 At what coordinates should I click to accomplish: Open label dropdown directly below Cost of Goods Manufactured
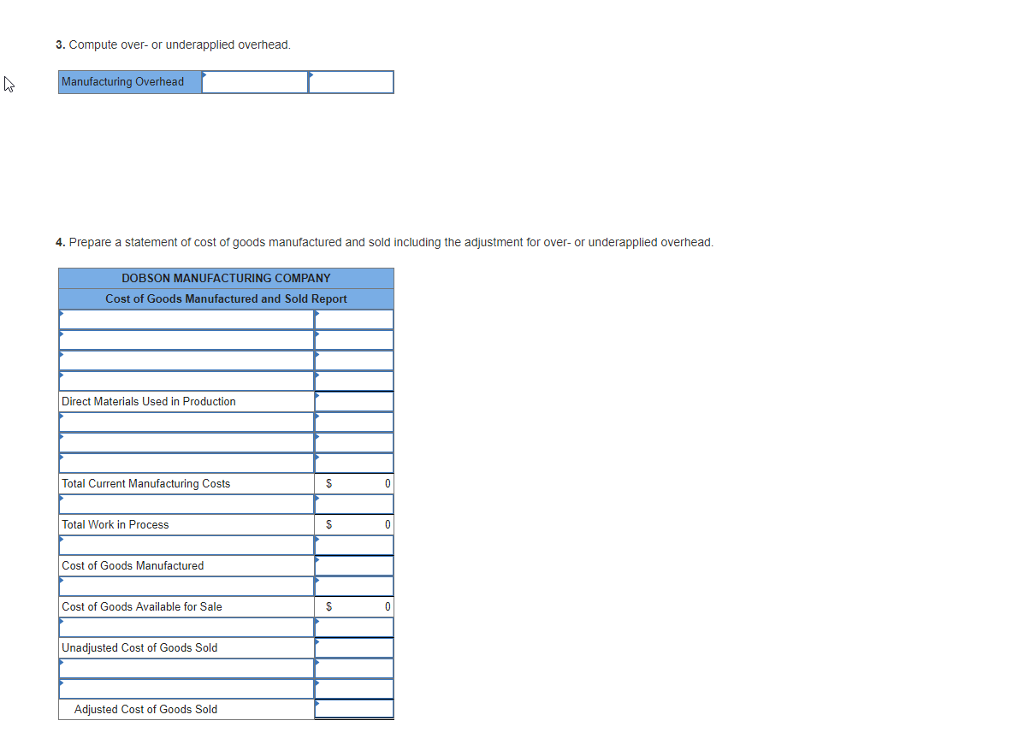coord(186,587)
